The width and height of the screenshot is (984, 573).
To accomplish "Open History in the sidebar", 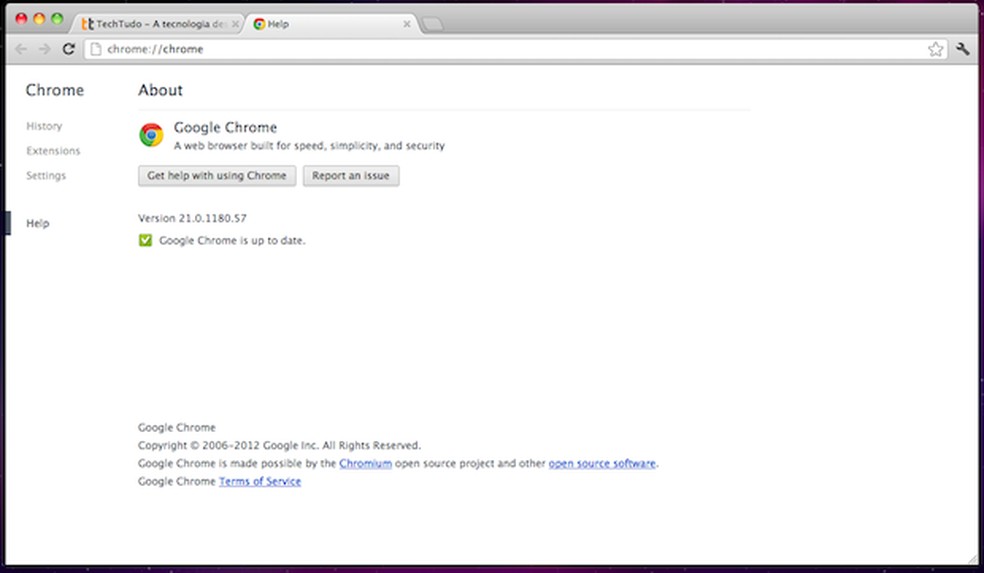I will [x=44, y=126].
